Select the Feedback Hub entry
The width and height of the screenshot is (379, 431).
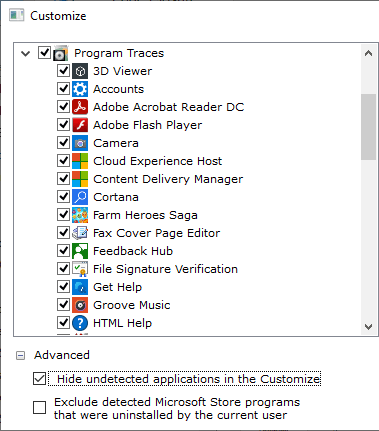(x=133, y=251)
